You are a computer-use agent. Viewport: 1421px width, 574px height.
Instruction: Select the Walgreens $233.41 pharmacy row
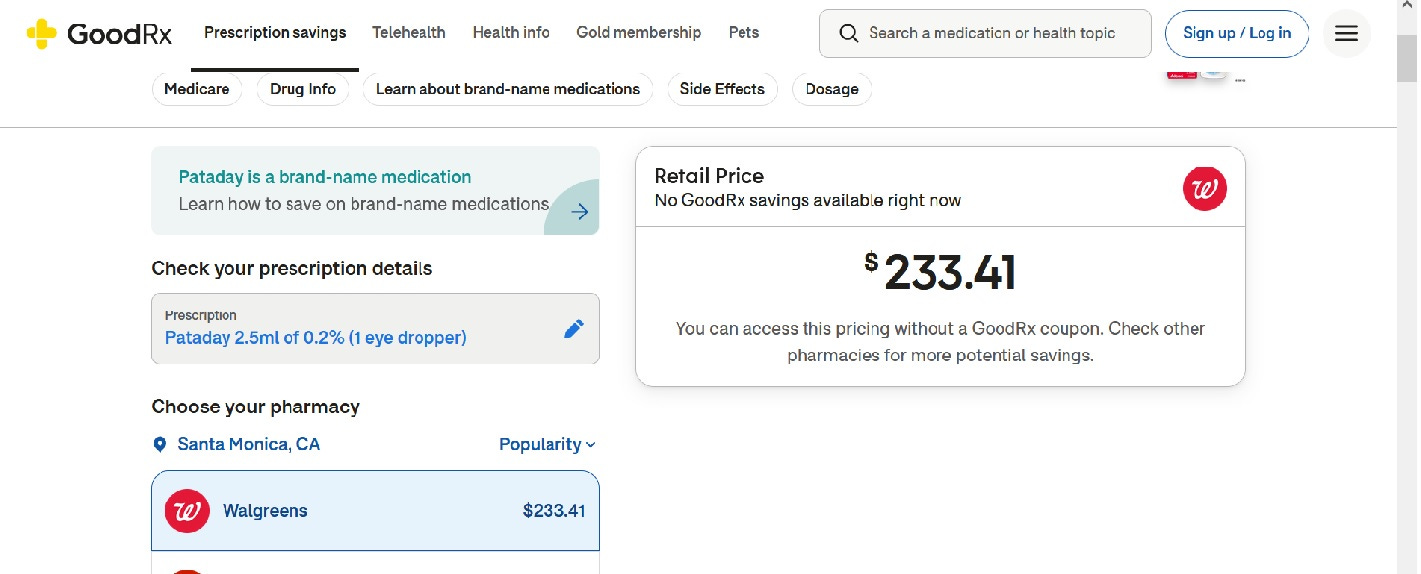[375, 511]
